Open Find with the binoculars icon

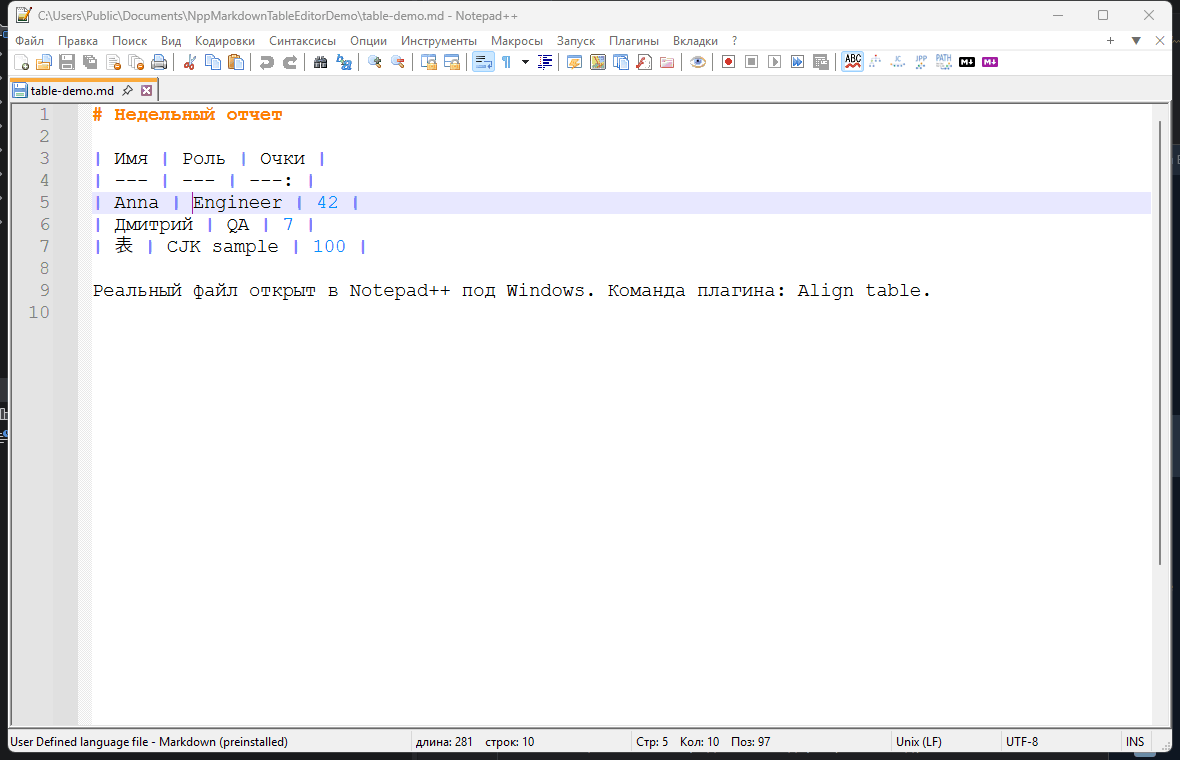pos(321,62)
